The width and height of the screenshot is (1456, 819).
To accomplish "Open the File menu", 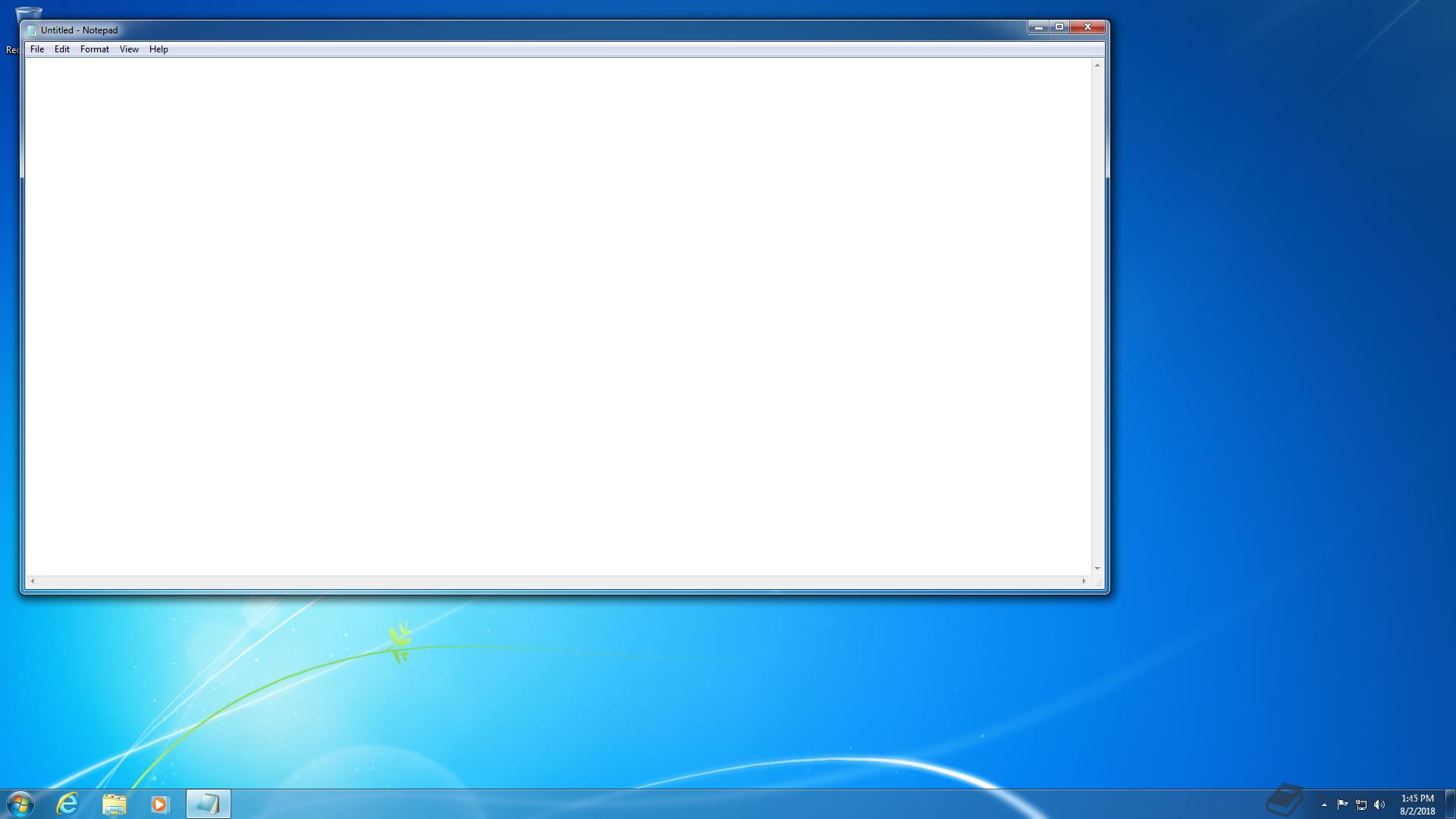I will [36, 49].
